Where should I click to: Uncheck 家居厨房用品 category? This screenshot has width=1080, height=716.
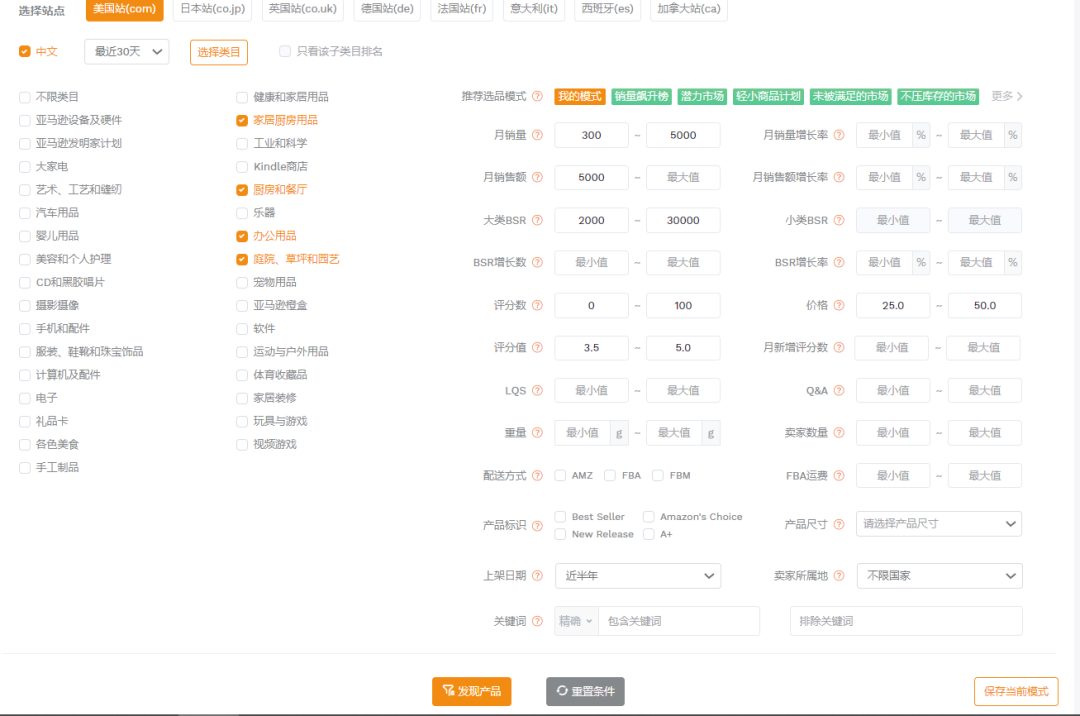(x=242, y=120)
